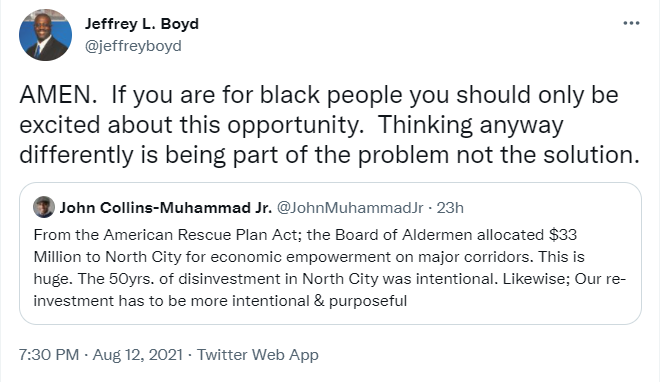
Task: Open the three-dot more options menu
Action: (x=631, y=23)
